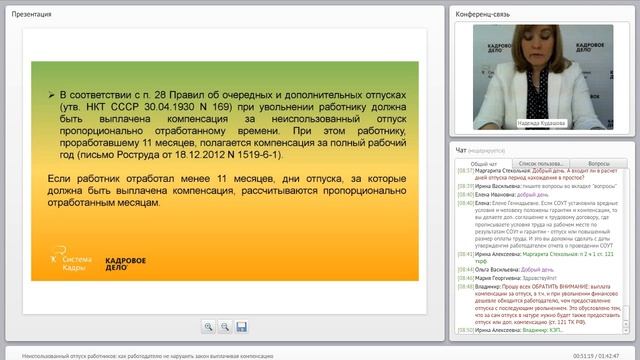Select Ирина Алексеевна 08:41 chat message
640x360 pixels.
click(x=536, y=258)
